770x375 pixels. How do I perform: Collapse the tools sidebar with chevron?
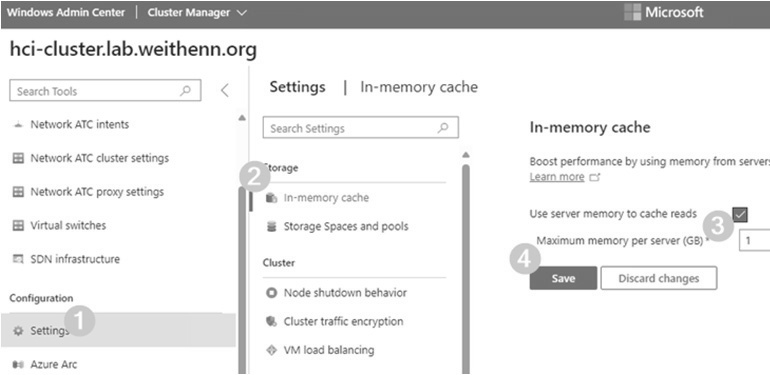224,90
